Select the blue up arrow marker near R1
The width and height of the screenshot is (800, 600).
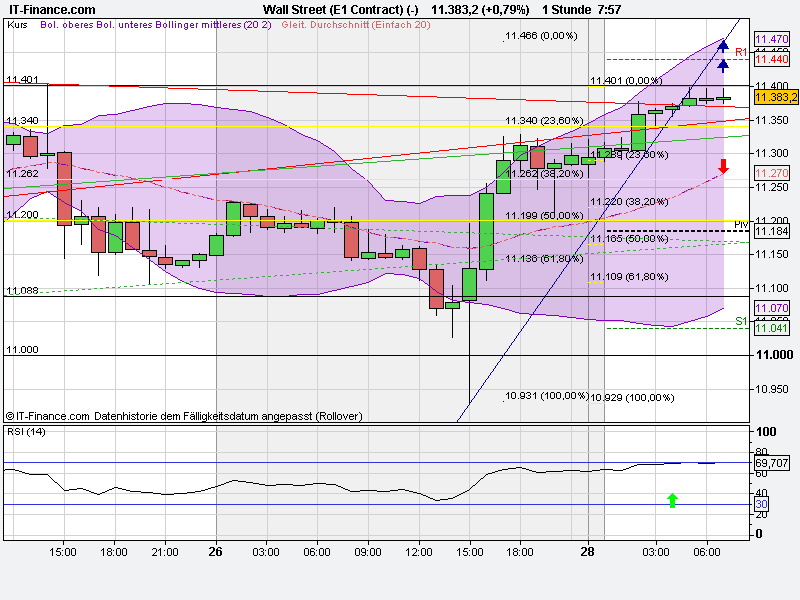721,44
